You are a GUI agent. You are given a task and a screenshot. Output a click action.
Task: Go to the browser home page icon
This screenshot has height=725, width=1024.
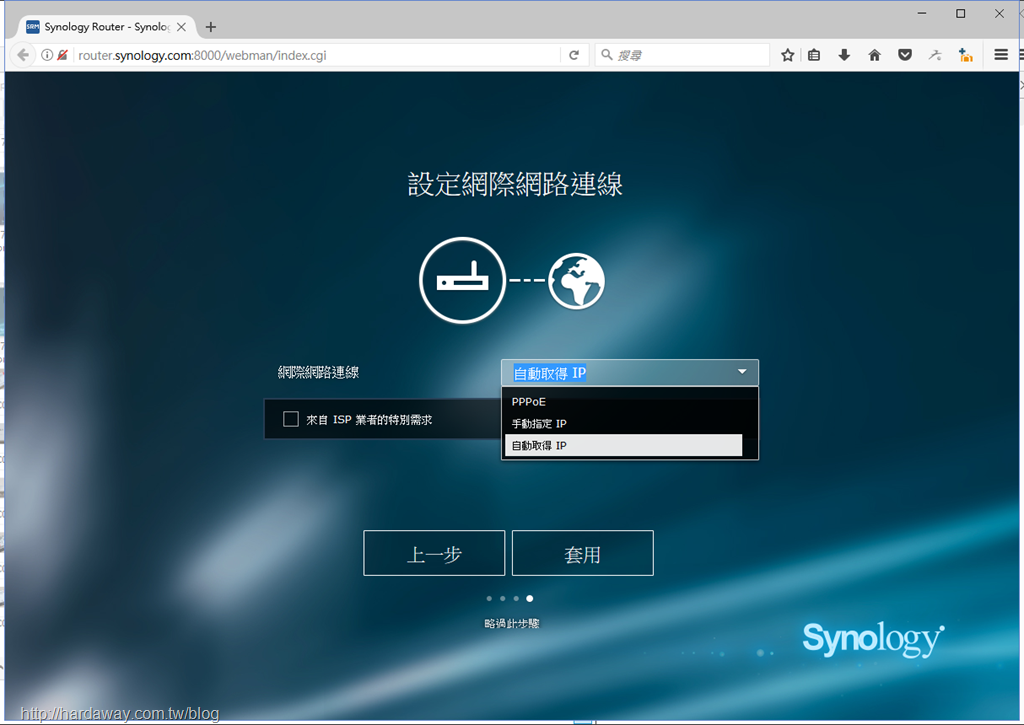pyautogui.click(x=874, y=55)
